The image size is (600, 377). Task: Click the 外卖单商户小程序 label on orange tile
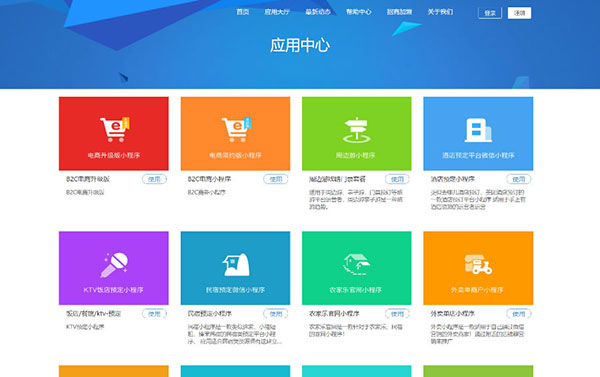pos(477,290)
